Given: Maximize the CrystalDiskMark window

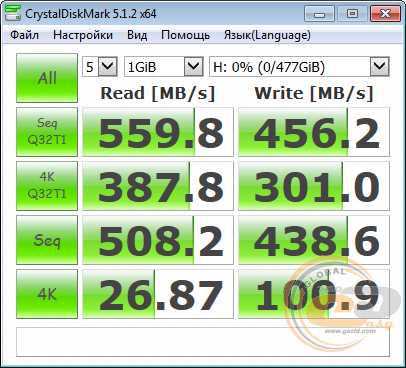Looking at the screenshot, I should pos(352,14).
